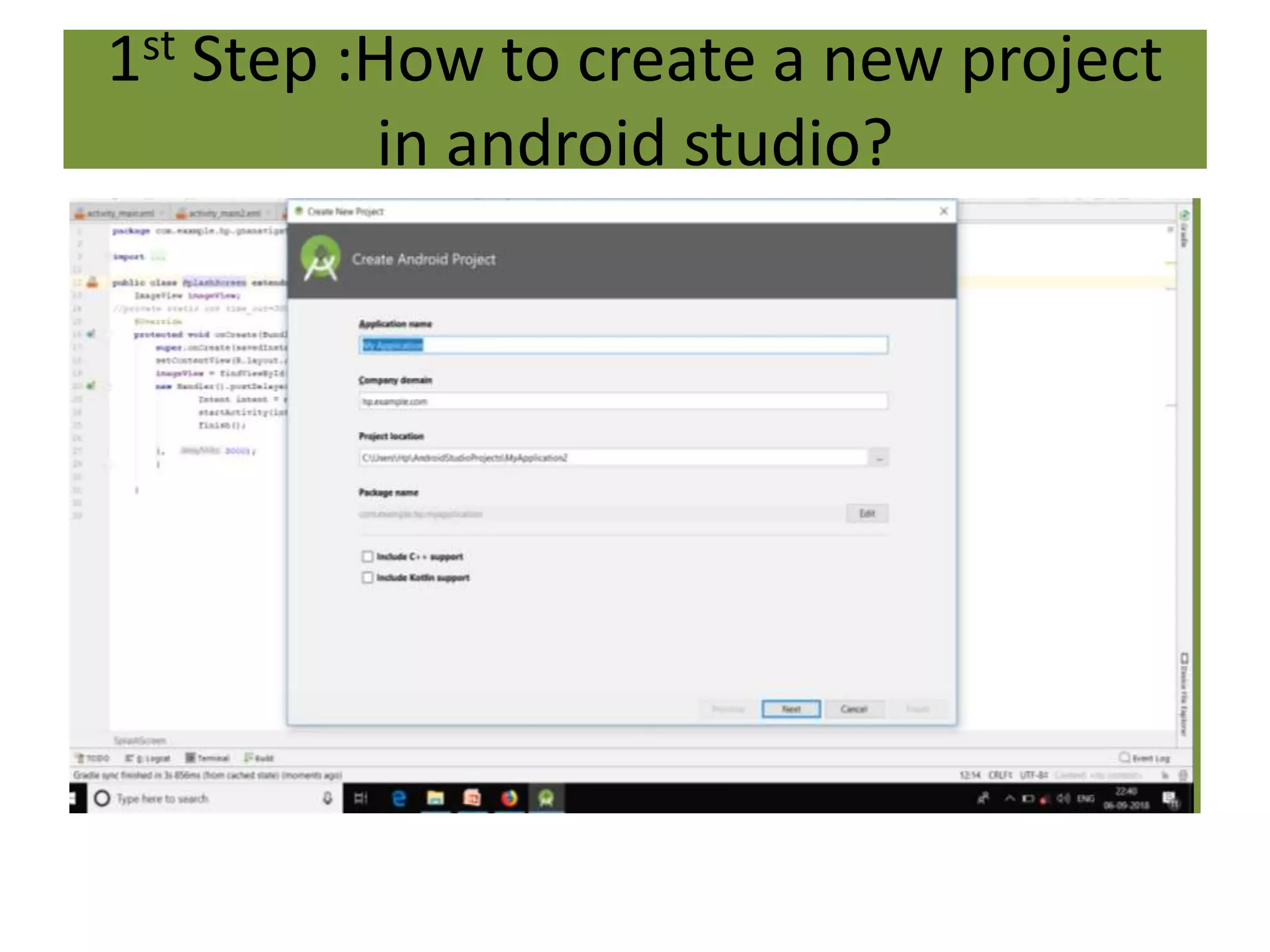Click the Cortana microphone icon
Image resolution: width=1270 pixels, height=952 pixels.
click(x=327, y=798)
